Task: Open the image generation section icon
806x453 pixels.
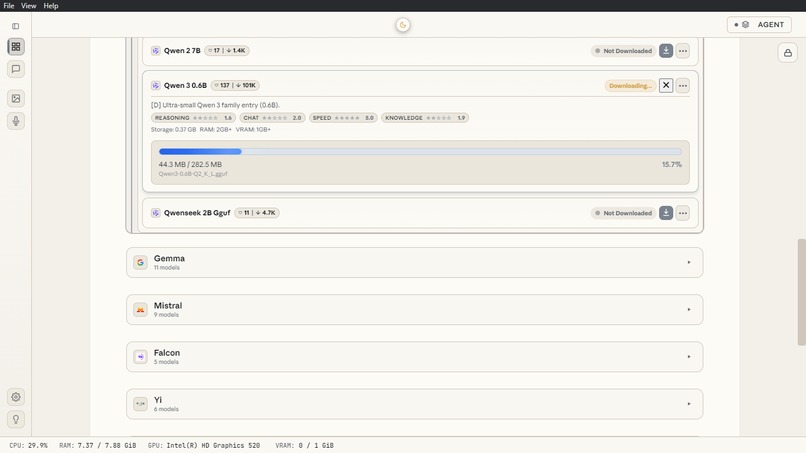Action: [16, 98]
